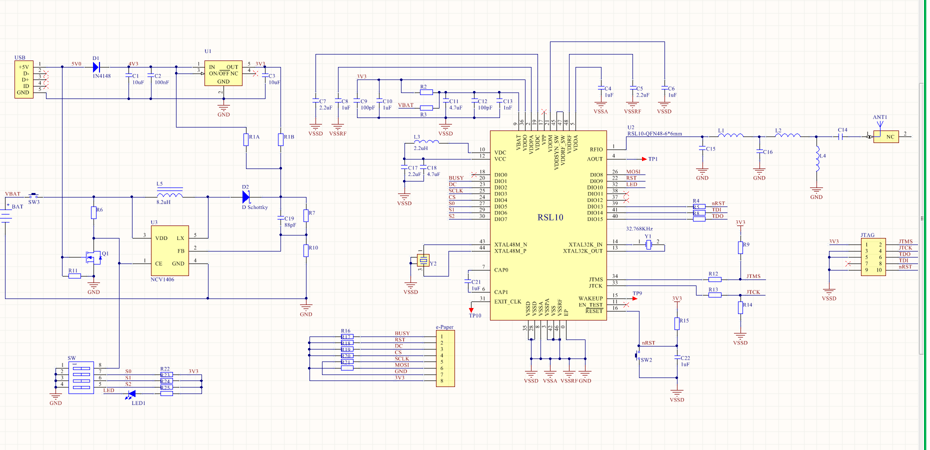
Task: Click the NCV1406 boost converter IC
Action: pos(171,251)
